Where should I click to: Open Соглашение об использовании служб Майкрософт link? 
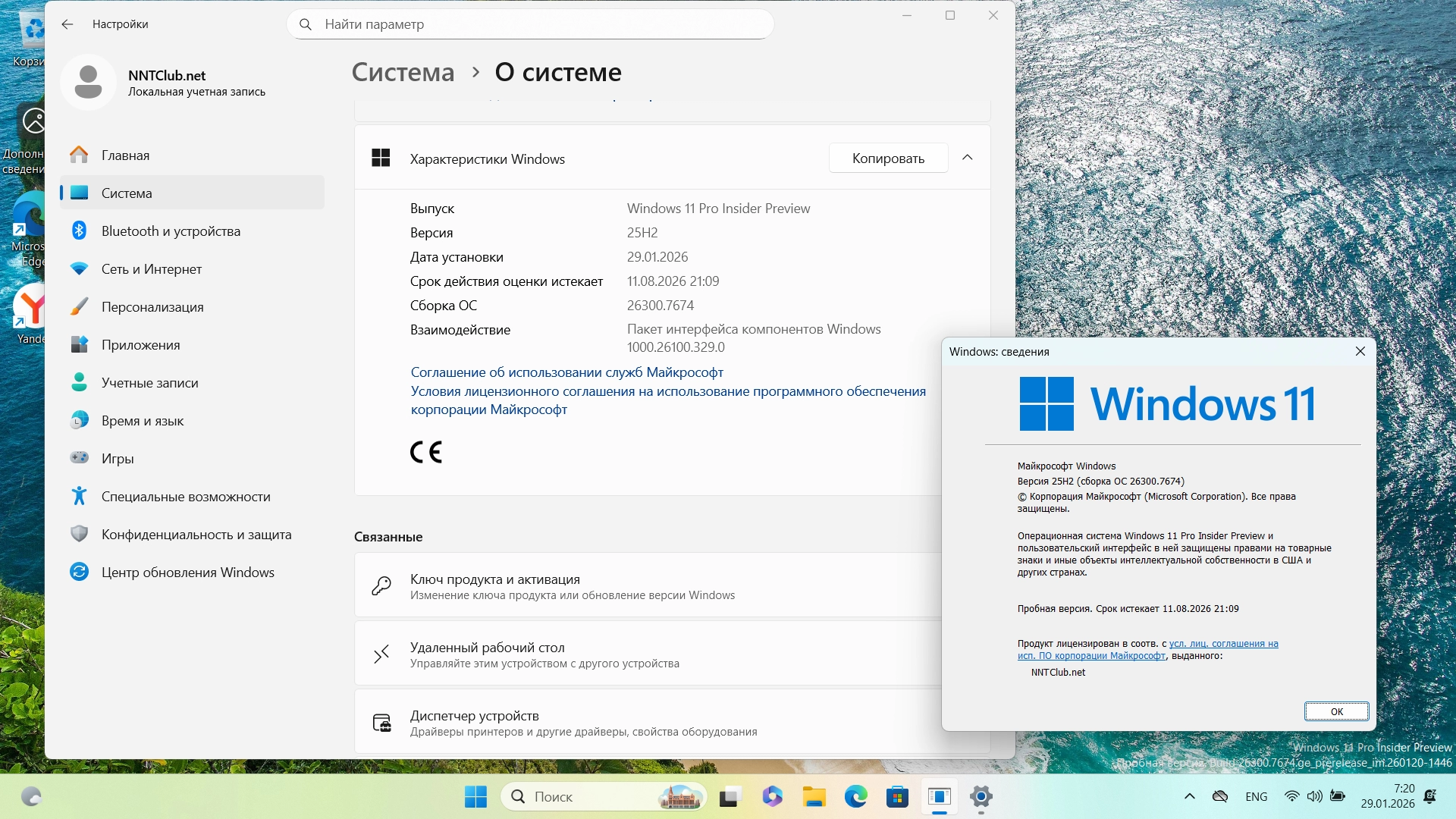[566, 372]
